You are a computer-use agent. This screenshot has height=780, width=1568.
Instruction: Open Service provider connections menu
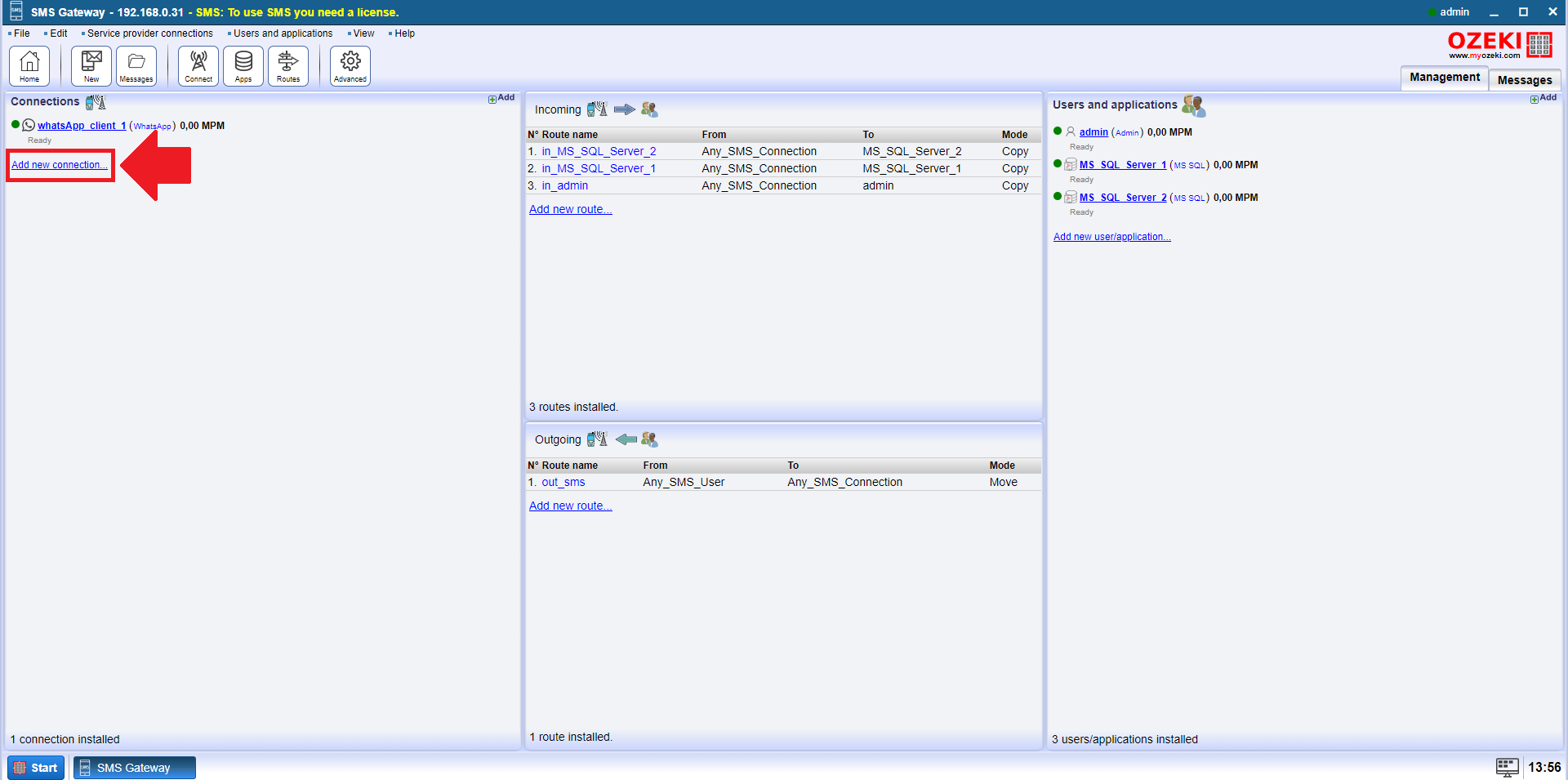click(x=149, y=33)
